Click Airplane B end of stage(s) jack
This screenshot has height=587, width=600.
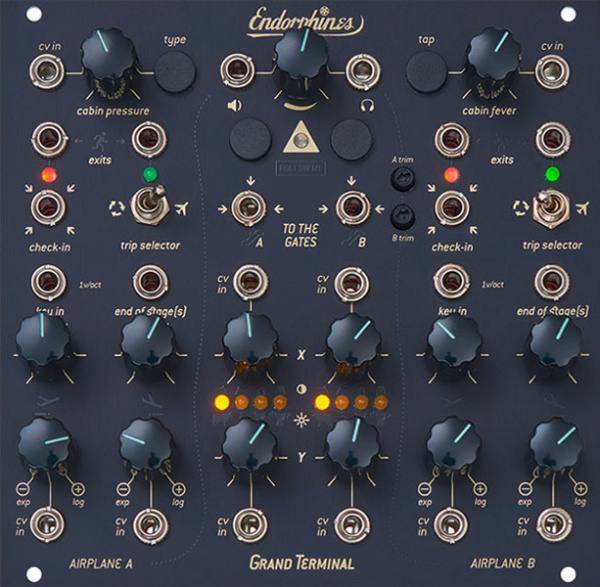pos(552,282)
